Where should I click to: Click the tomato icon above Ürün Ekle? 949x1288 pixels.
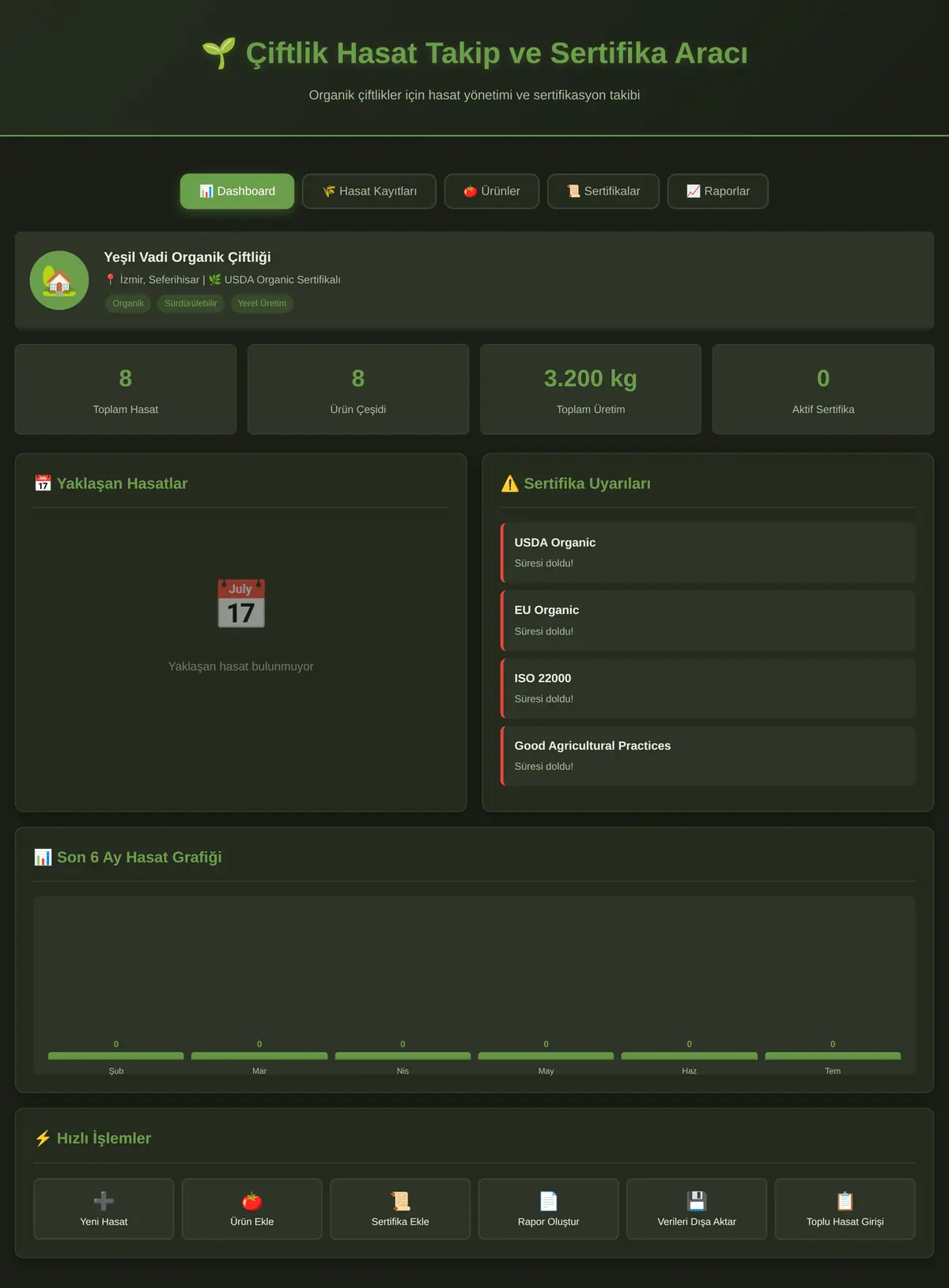252,1201
